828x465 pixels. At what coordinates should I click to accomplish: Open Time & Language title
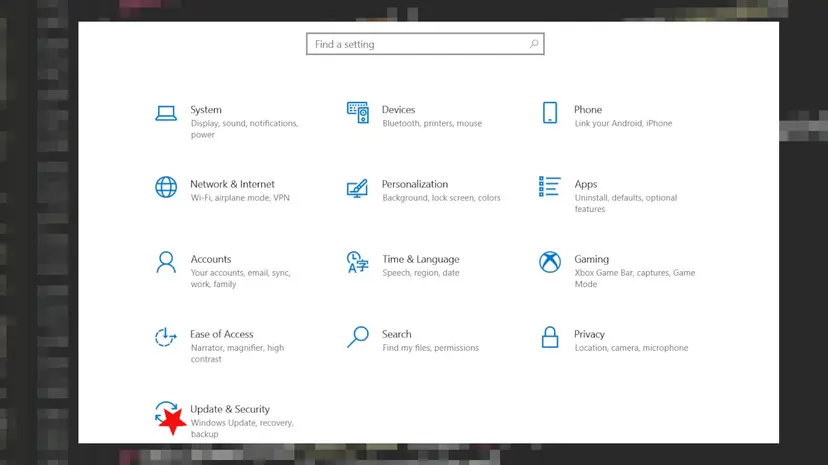(421, 259)
